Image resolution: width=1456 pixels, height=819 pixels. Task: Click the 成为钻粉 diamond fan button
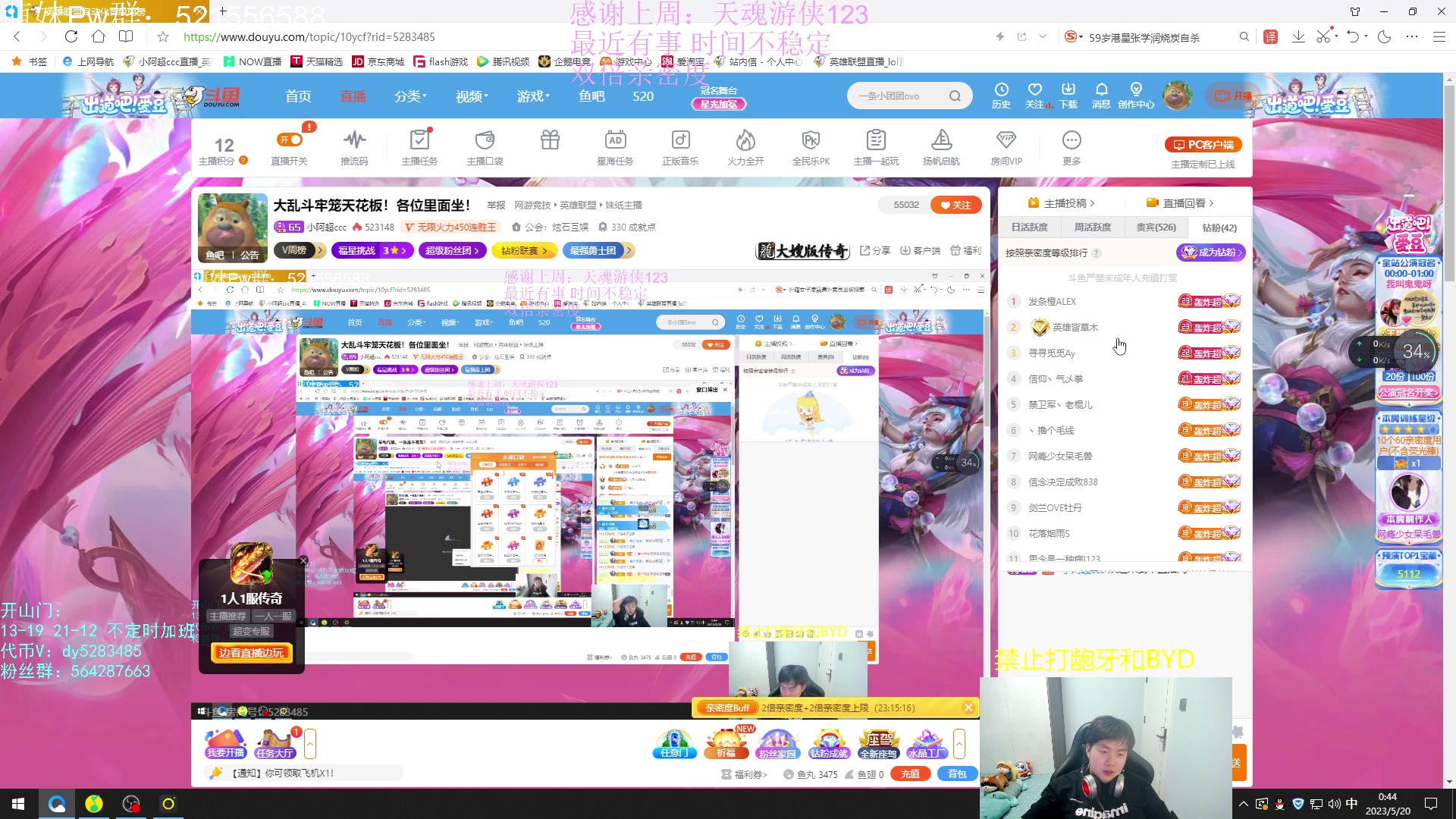[x=1211, y=253]
